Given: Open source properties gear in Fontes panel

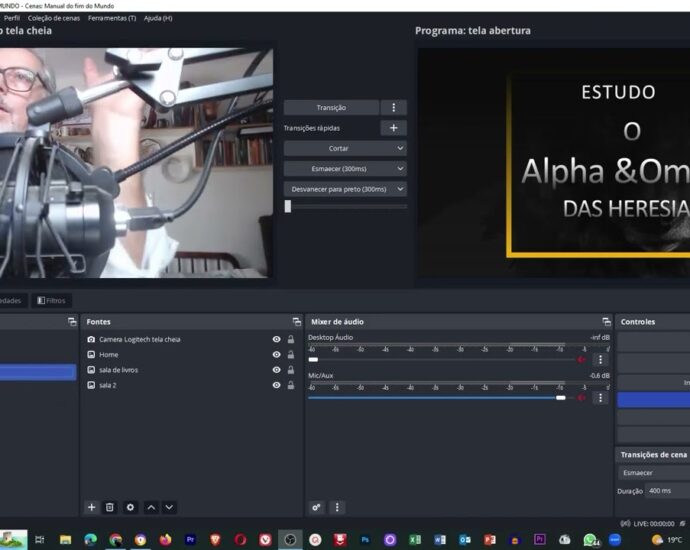Looking at the screenshot, I should pyautogui.click(x=130, y=507).
